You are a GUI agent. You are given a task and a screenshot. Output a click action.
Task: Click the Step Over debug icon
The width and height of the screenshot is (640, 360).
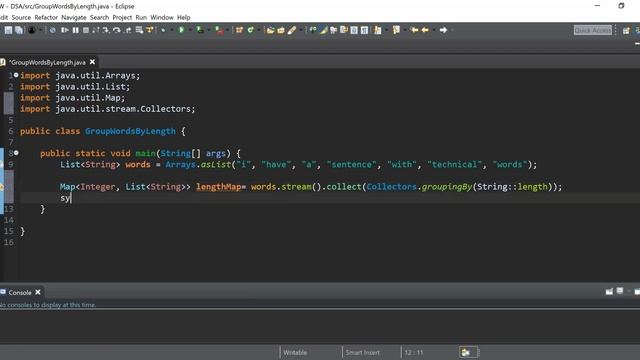click(x=117, y=30)
